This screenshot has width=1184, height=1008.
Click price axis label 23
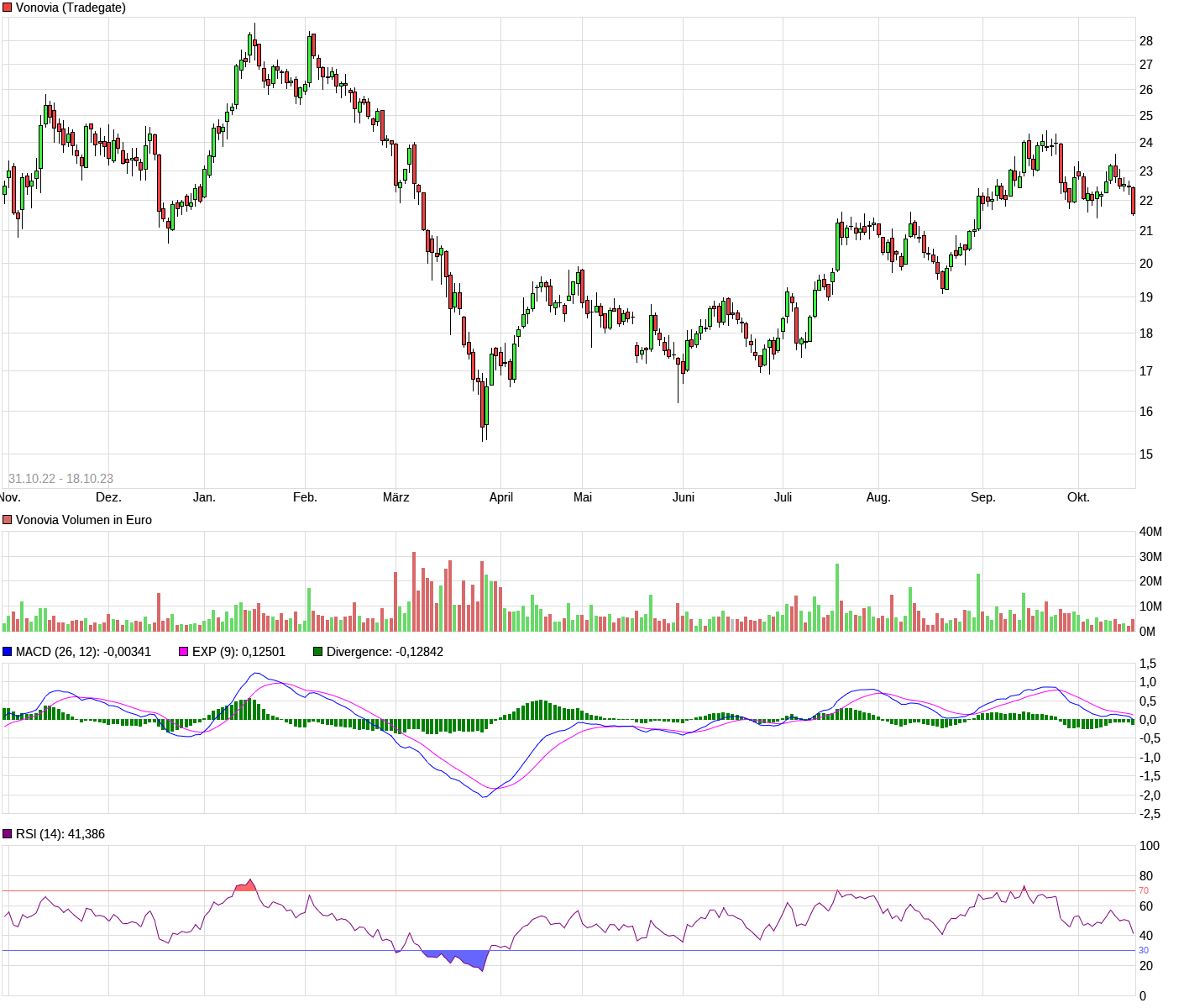1146,171
